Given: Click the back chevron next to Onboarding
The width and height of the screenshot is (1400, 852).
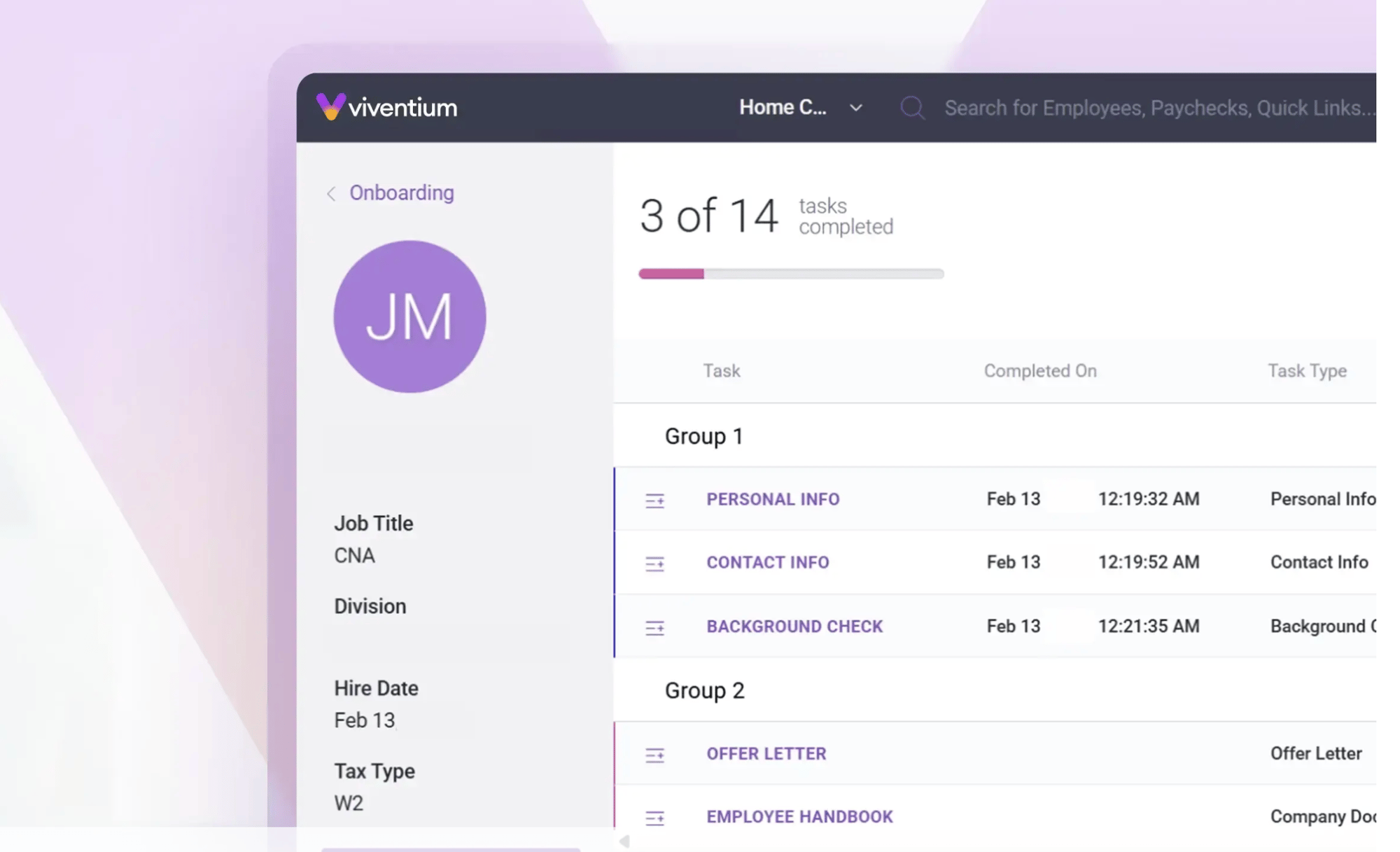Looking at the screenshot, I should point(331,193).
